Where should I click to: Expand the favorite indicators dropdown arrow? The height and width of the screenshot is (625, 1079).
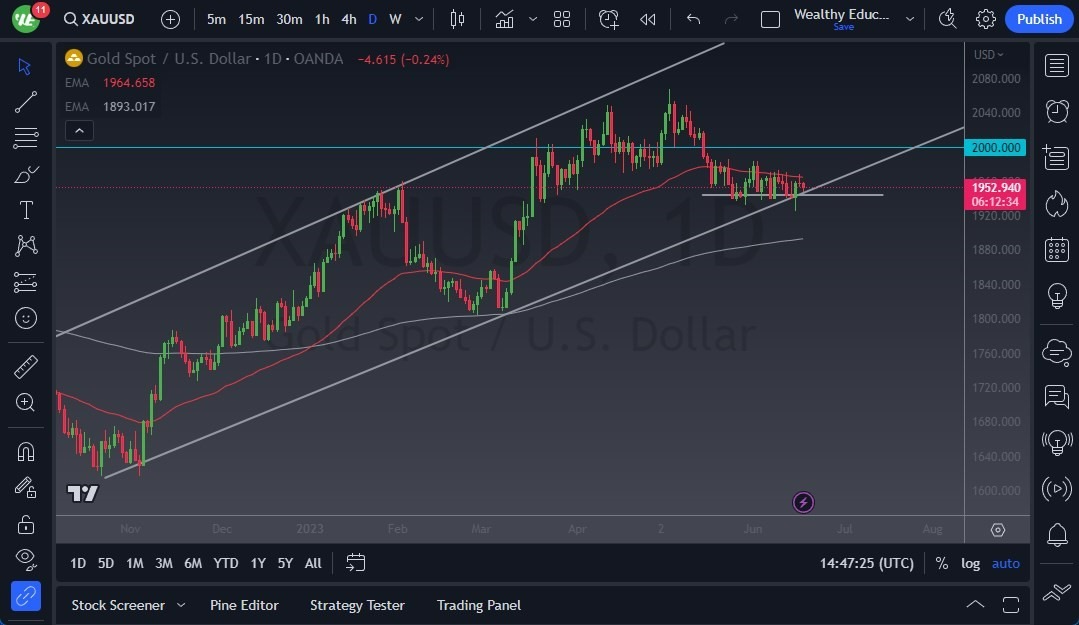click(x=533, y=19)
